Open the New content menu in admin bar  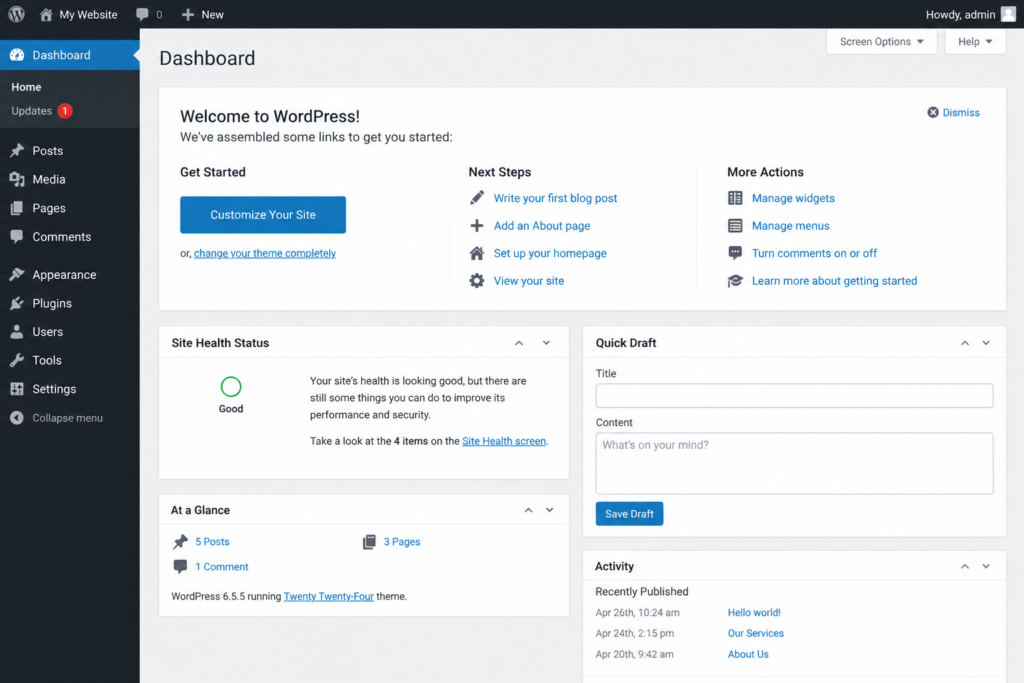202,14
